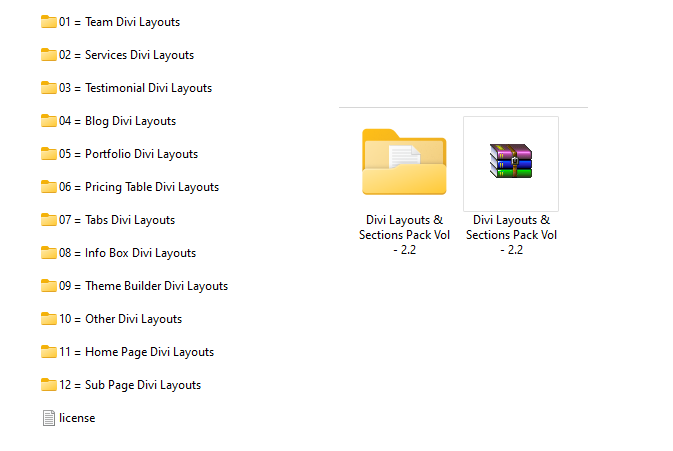
Task: Click the folder icon for 11 = Home Page Divi Layouts
Action: [49, 351]
